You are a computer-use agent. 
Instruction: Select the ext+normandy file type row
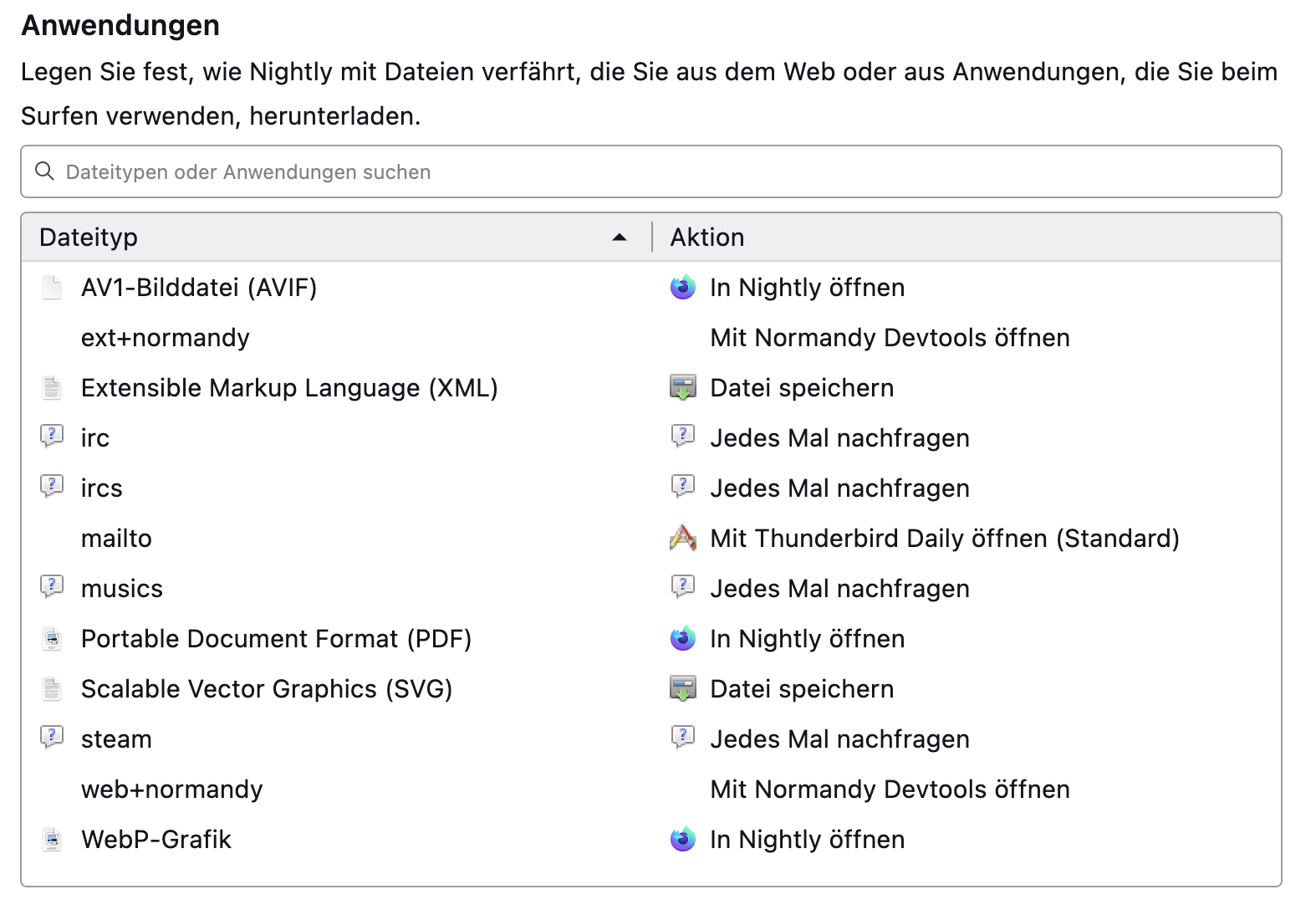click(166, 338)
